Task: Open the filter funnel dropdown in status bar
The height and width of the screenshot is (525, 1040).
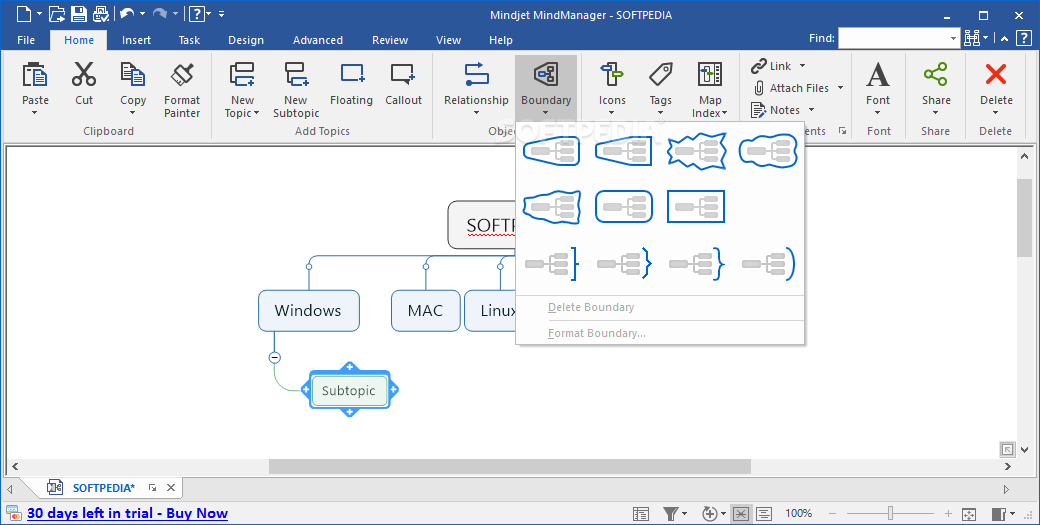Action: pos(684,514)
